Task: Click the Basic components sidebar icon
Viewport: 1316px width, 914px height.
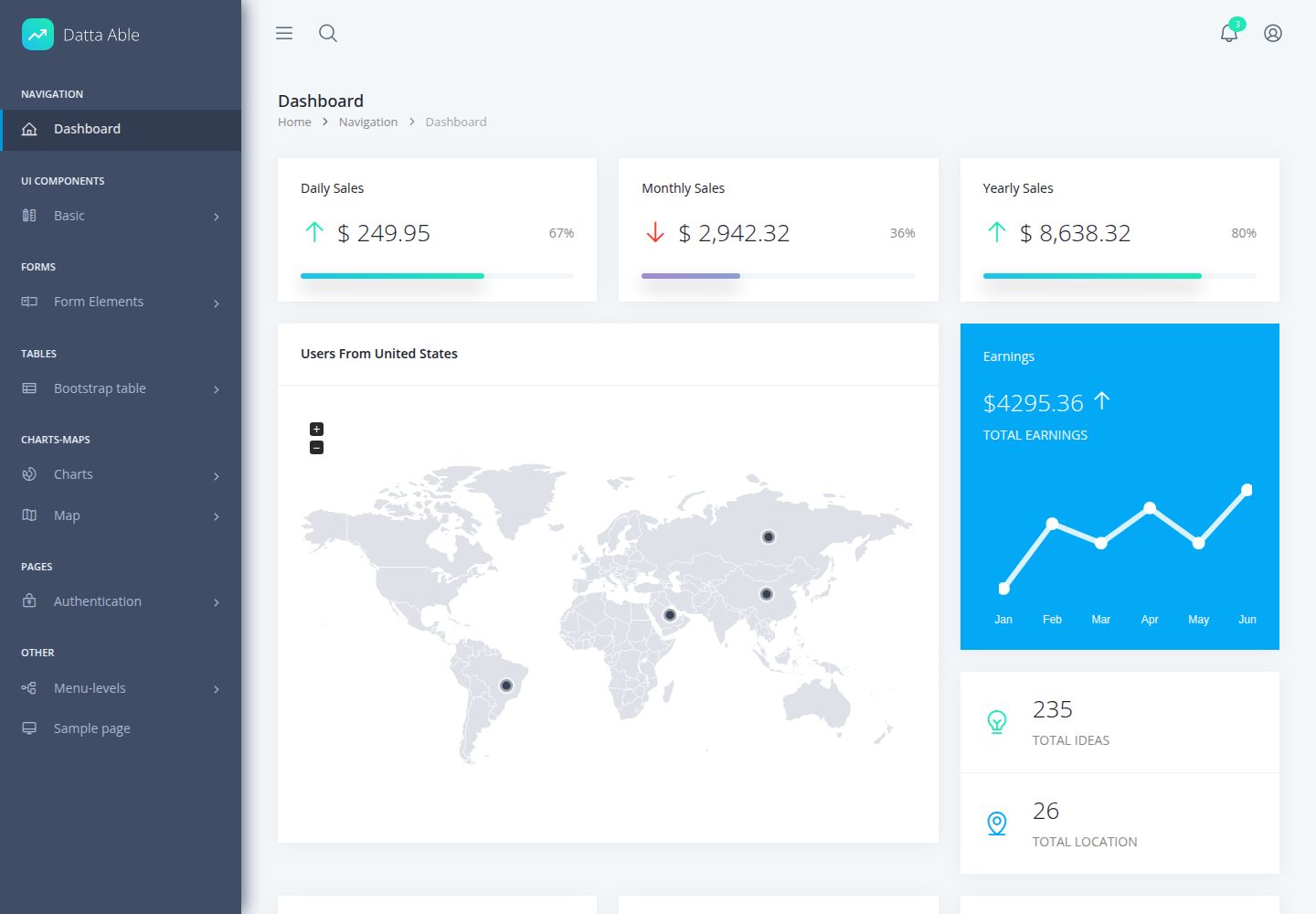Action: coord(29,216)
